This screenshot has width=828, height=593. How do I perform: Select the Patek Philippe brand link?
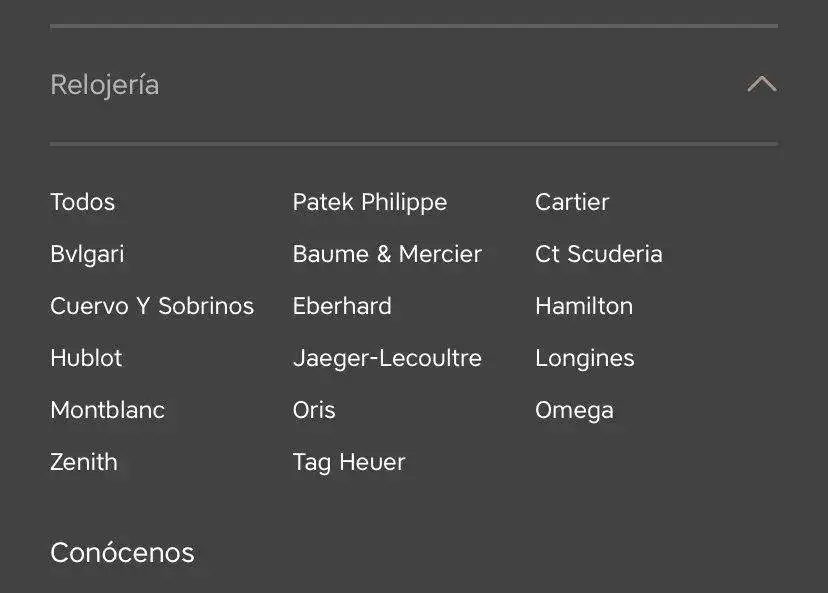[370, 202]
